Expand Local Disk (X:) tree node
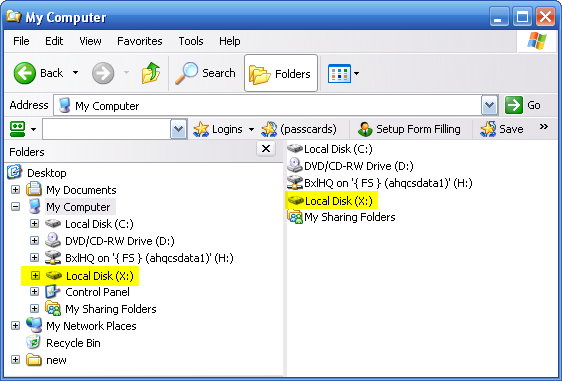 [35, 275]
